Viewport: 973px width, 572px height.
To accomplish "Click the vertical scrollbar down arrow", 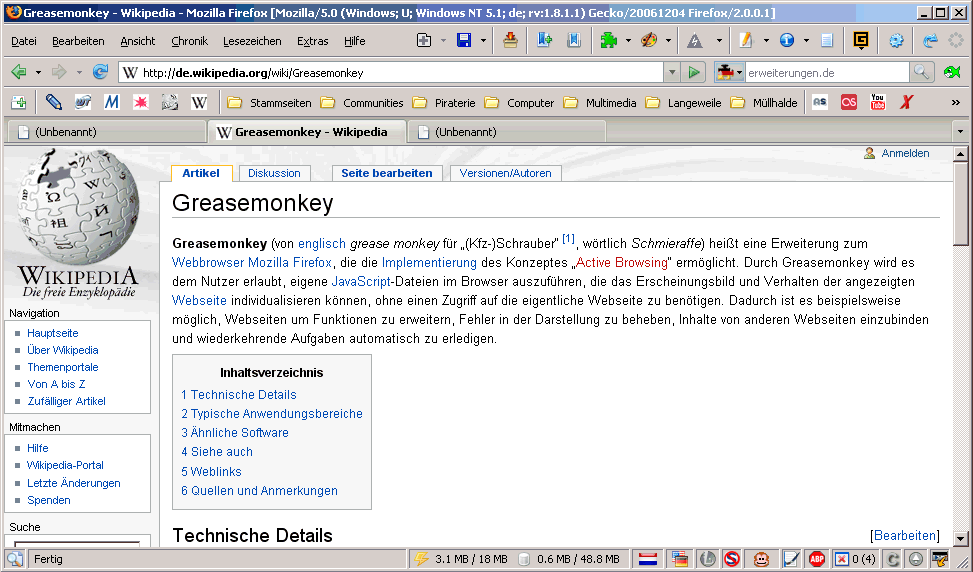I will coord(961,538).
